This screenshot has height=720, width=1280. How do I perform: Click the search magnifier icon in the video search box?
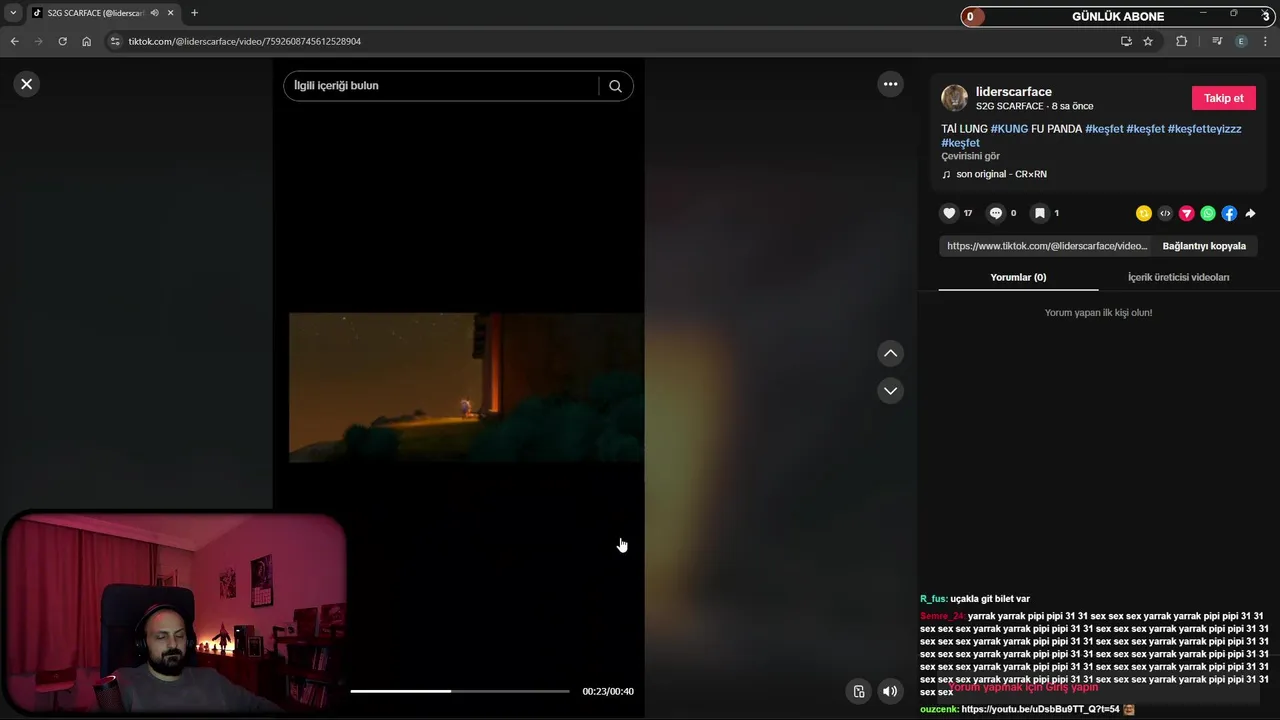pos(615,86)
